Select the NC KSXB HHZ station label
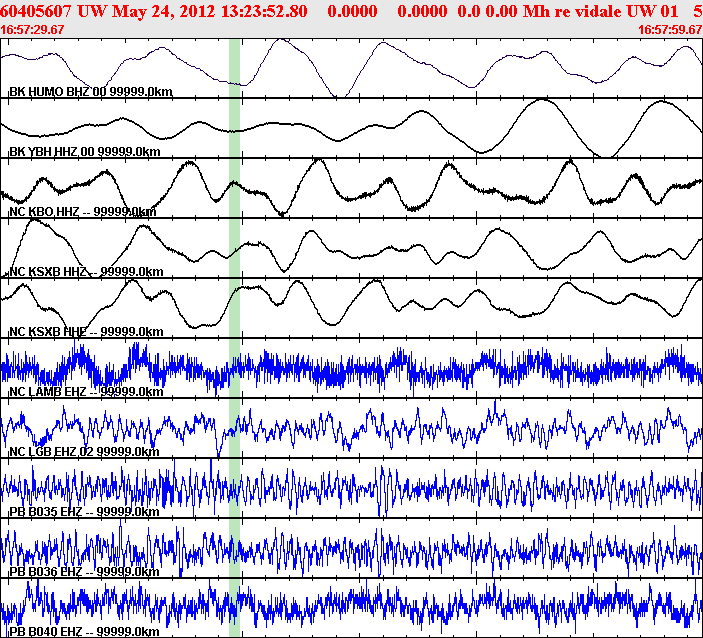 [x=86, y=272]
